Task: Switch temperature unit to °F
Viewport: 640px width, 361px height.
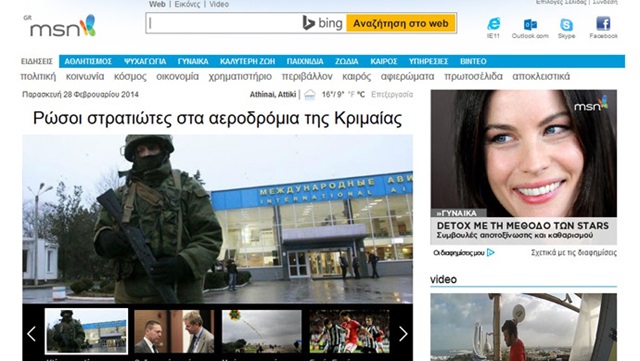Action: 351,95
